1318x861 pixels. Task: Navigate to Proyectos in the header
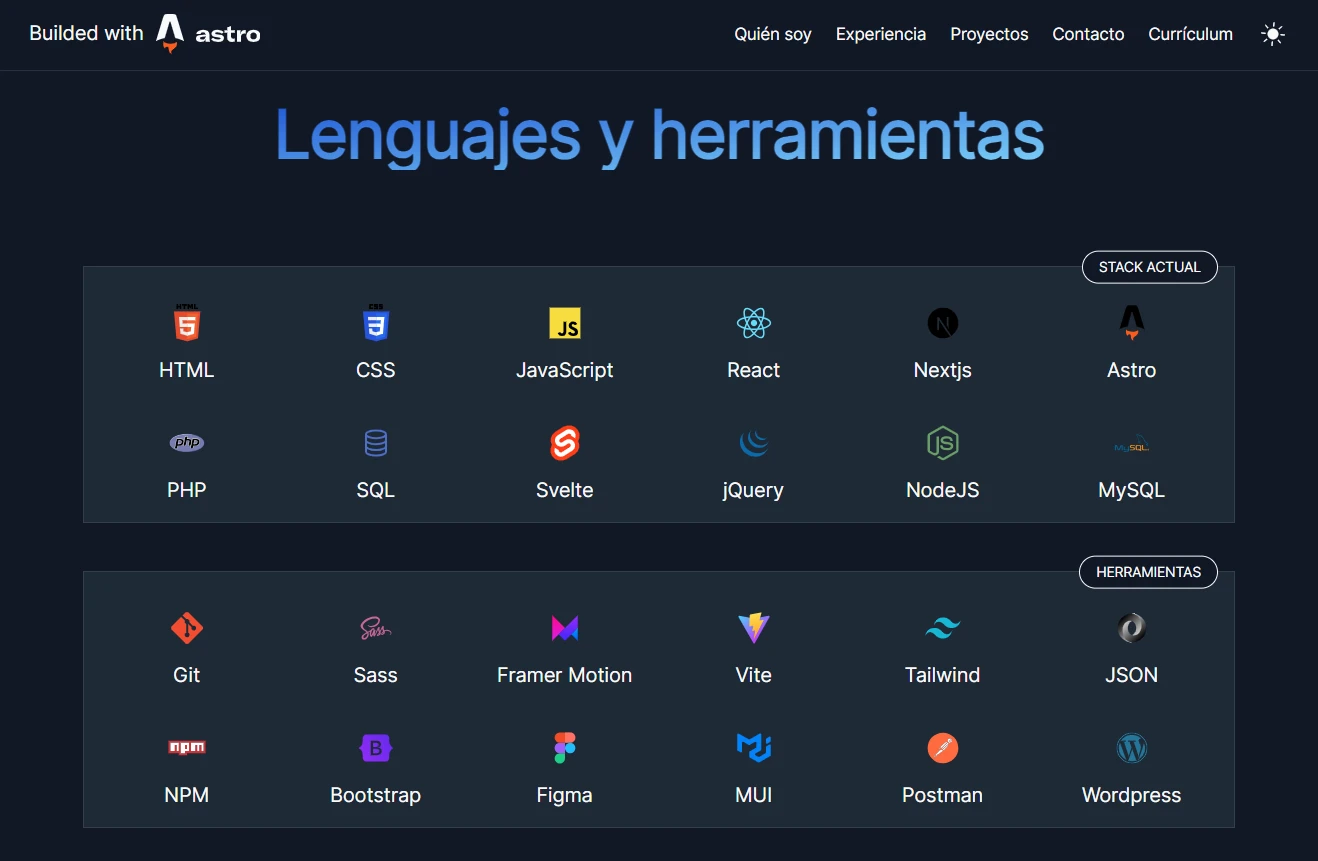989,34
